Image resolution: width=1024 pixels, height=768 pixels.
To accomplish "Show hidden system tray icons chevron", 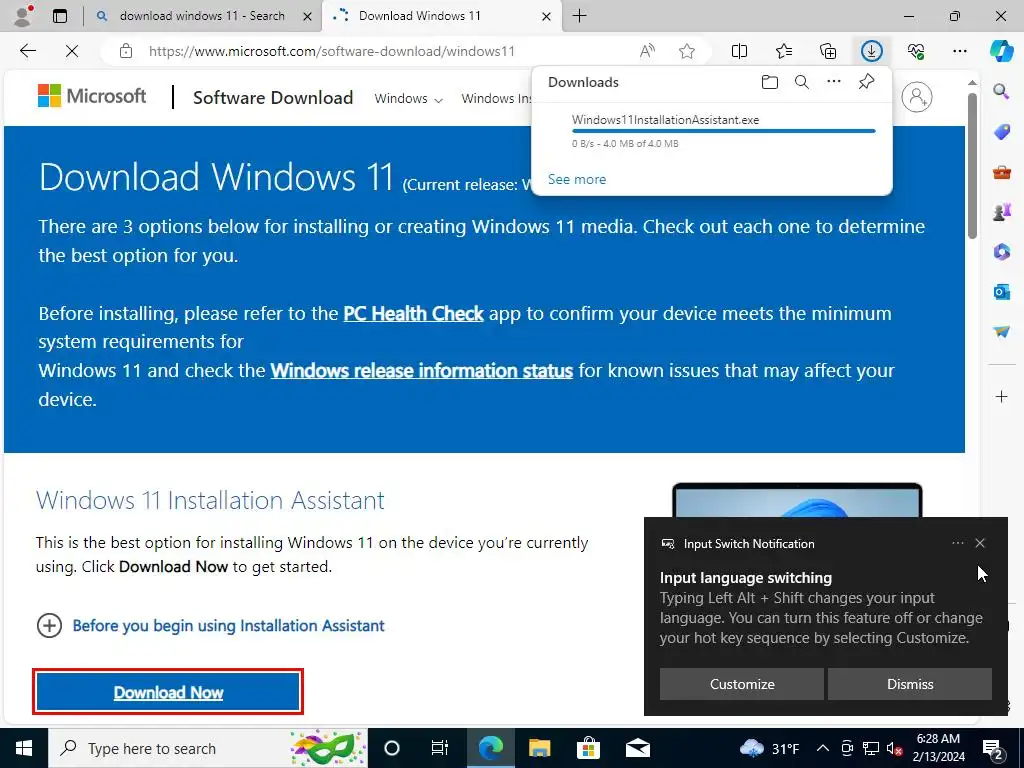I will pyautogui.click(x=823, y=748).
